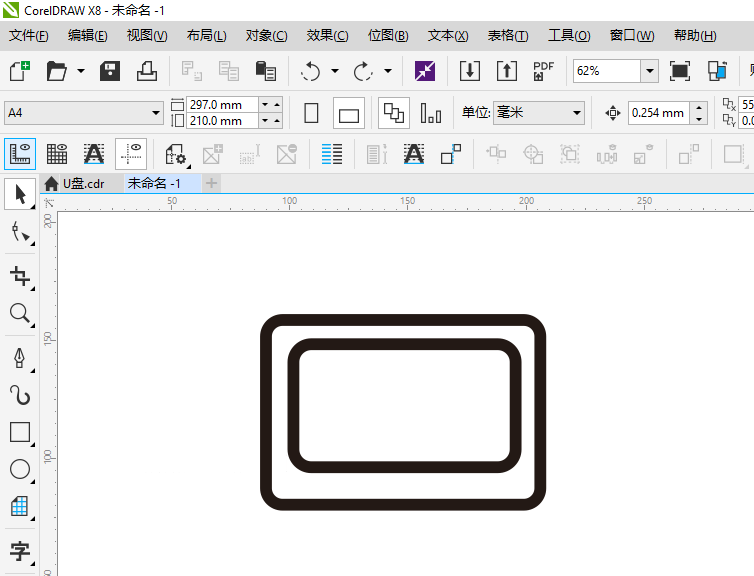Select the Shape edit tool
This screenshot has height=576, width=754.
[x=19, y=233]
